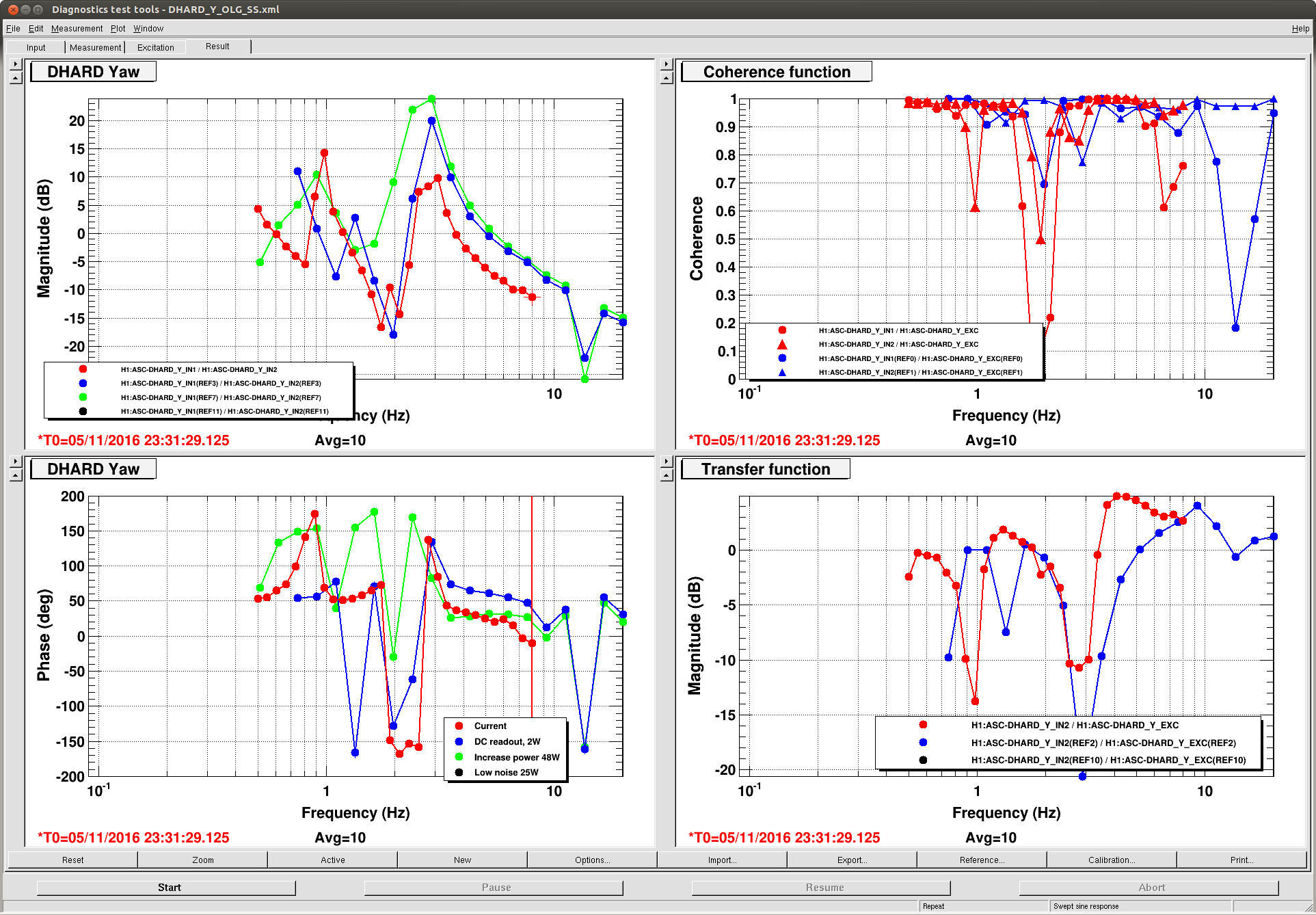Click the Resume button
The image size is (1316, 915).
[x=821, y=888]
